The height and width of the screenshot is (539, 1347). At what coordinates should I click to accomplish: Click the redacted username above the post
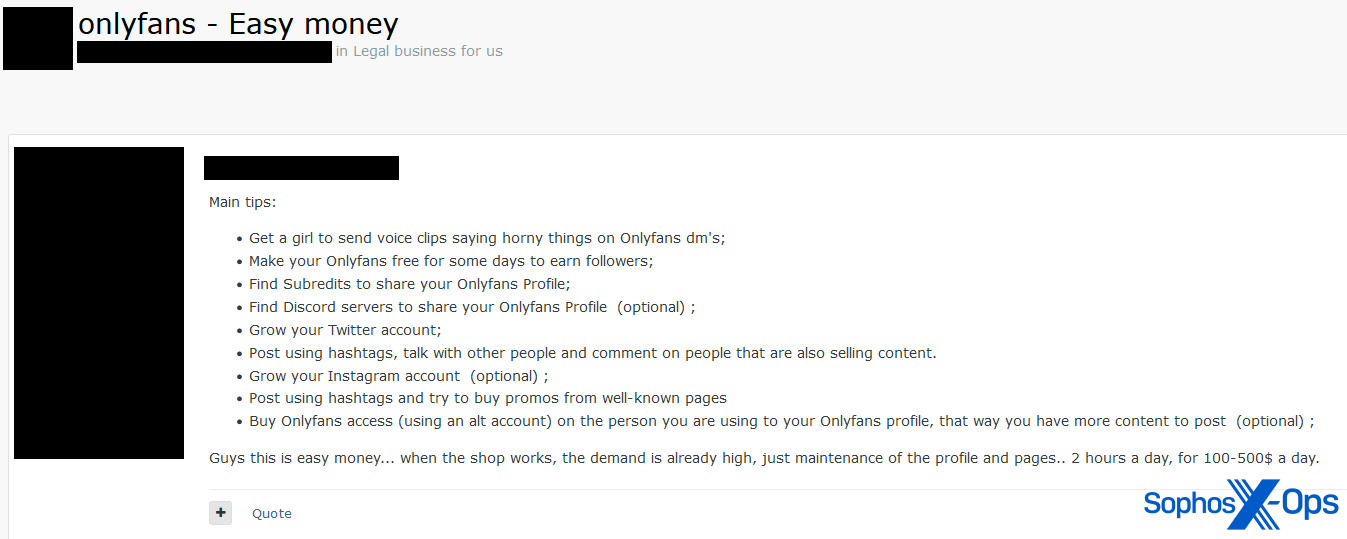point(301,168)
